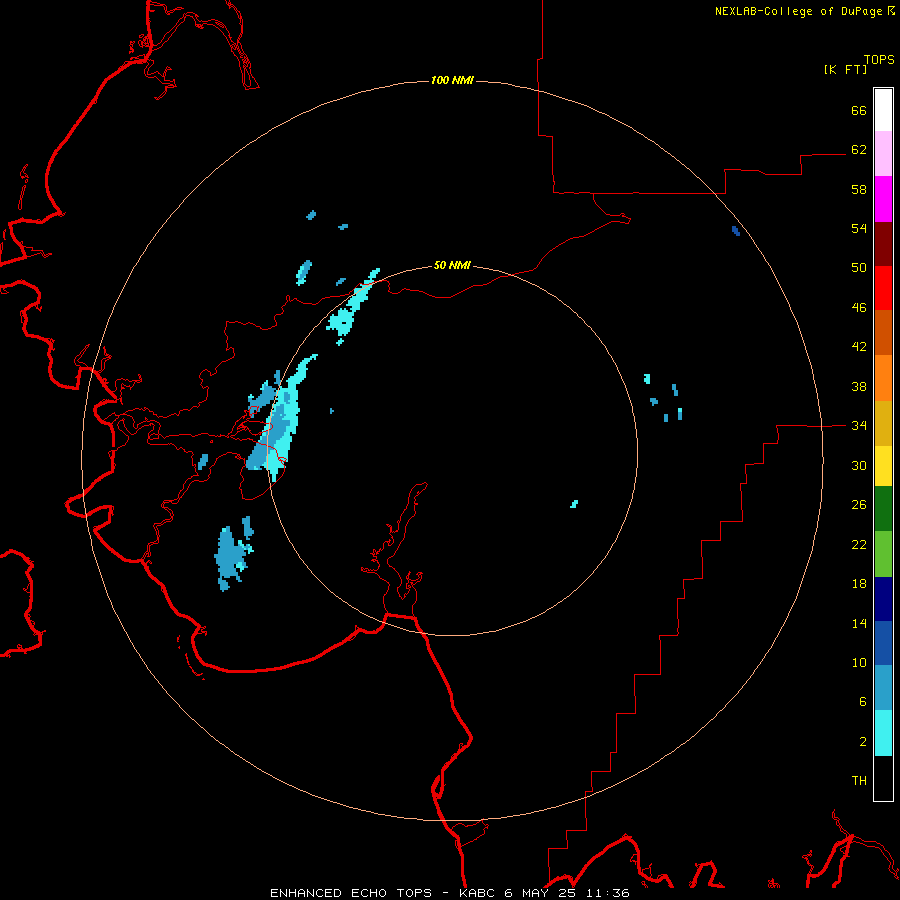Click the 50 NMI range ring label

coord(452,265)
